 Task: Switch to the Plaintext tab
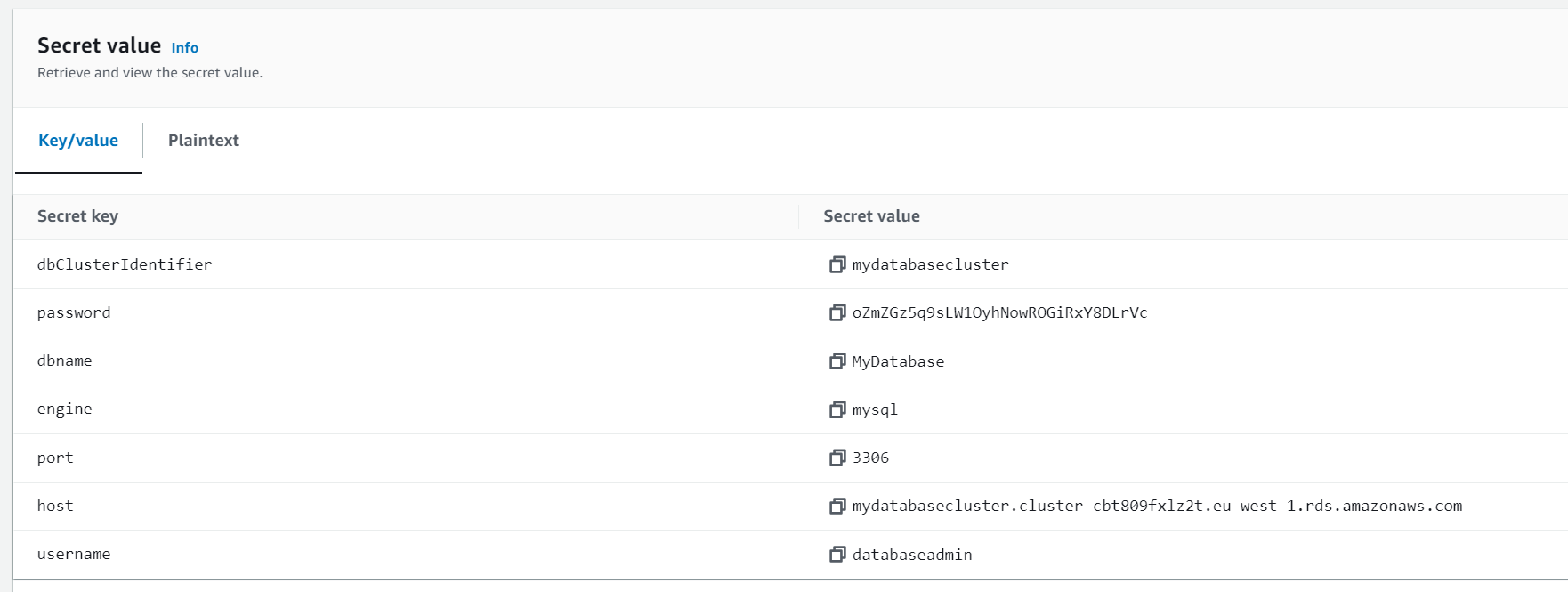203,141
